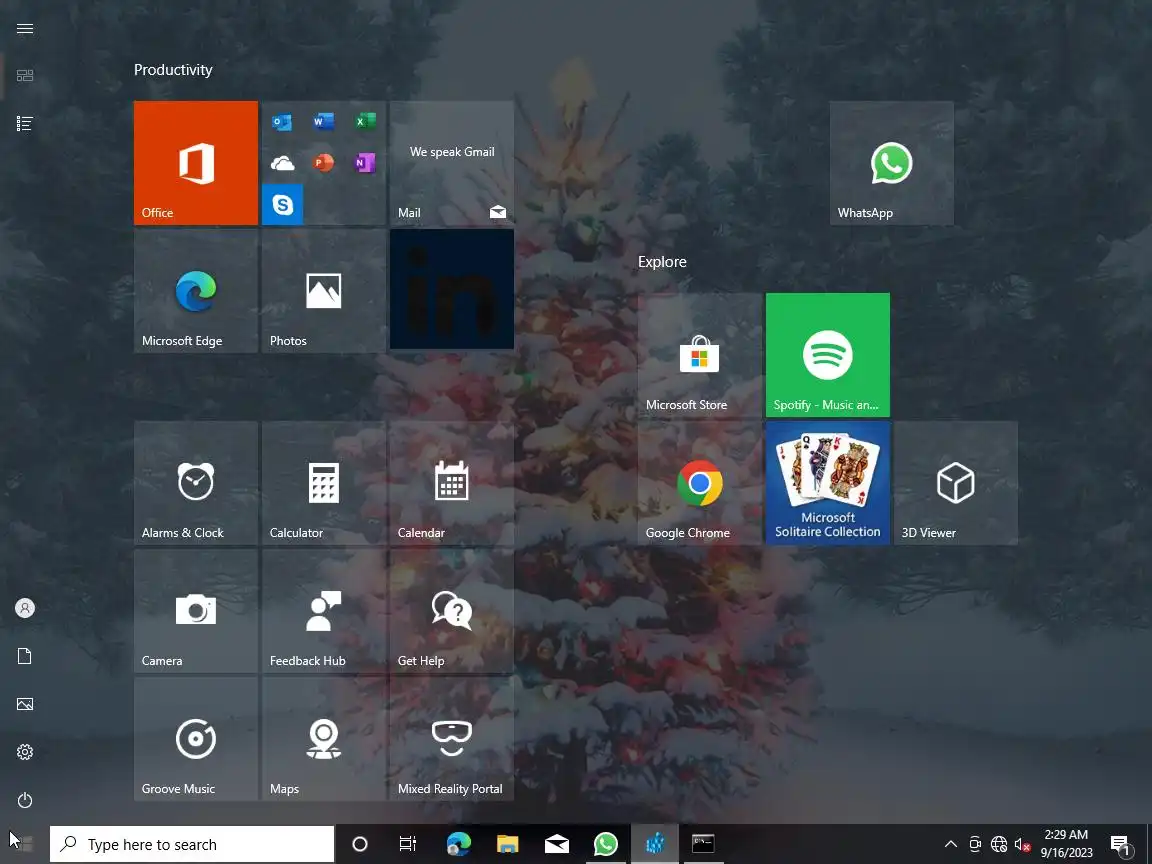Open the WhatsApp tile
Screen dimensions: 1152x864
tap(891, 162)
